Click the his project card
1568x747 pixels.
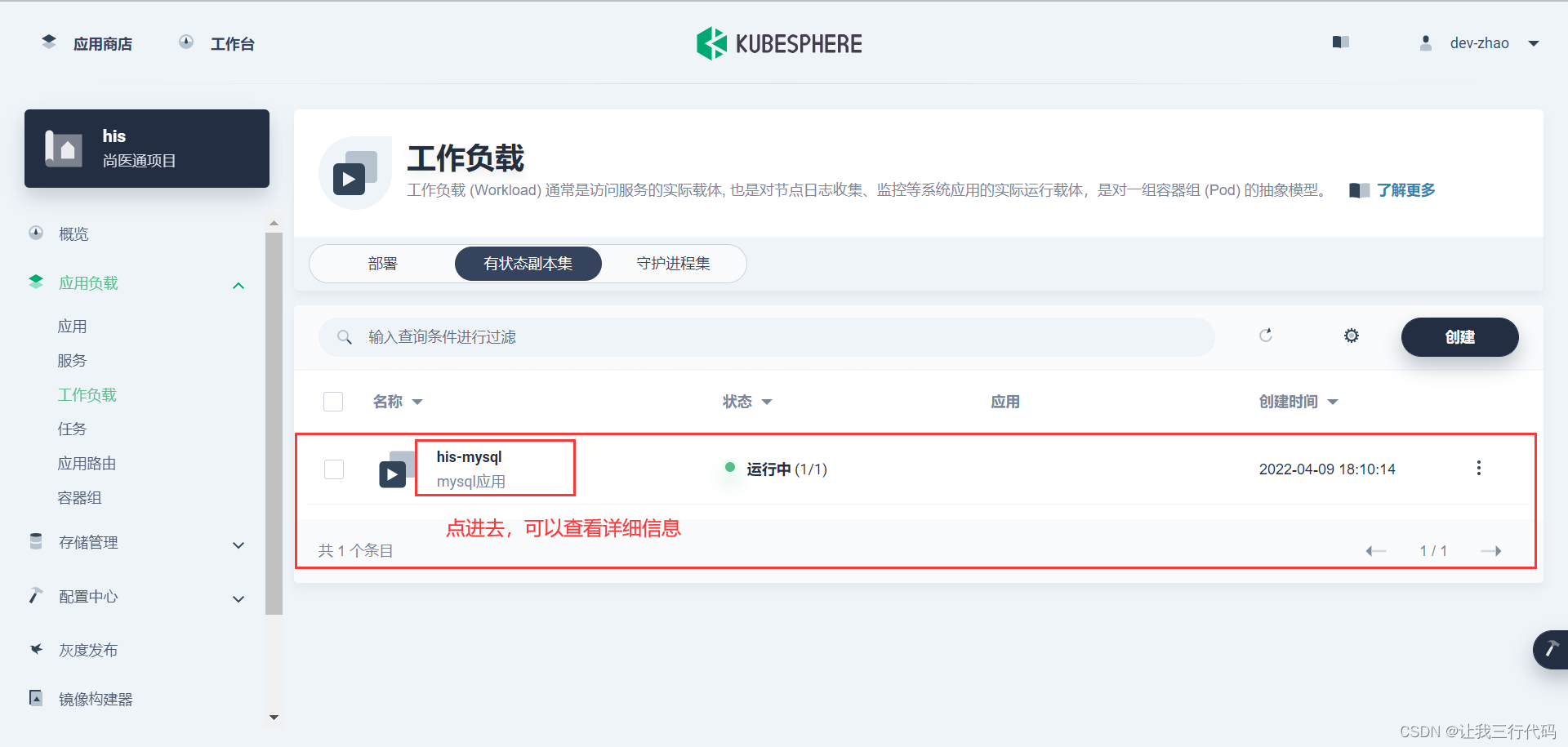[x=147, y=149]
